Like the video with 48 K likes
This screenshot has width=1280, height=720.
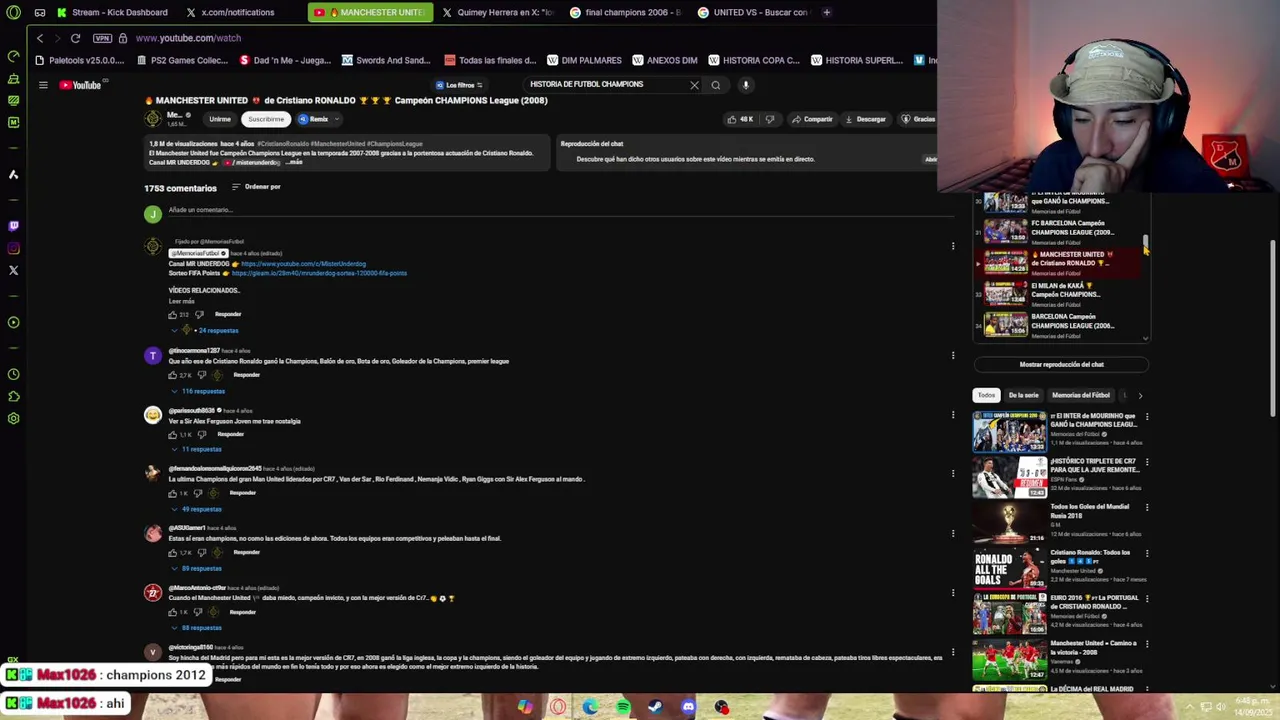pyautogui.click(x=741, y=119)
